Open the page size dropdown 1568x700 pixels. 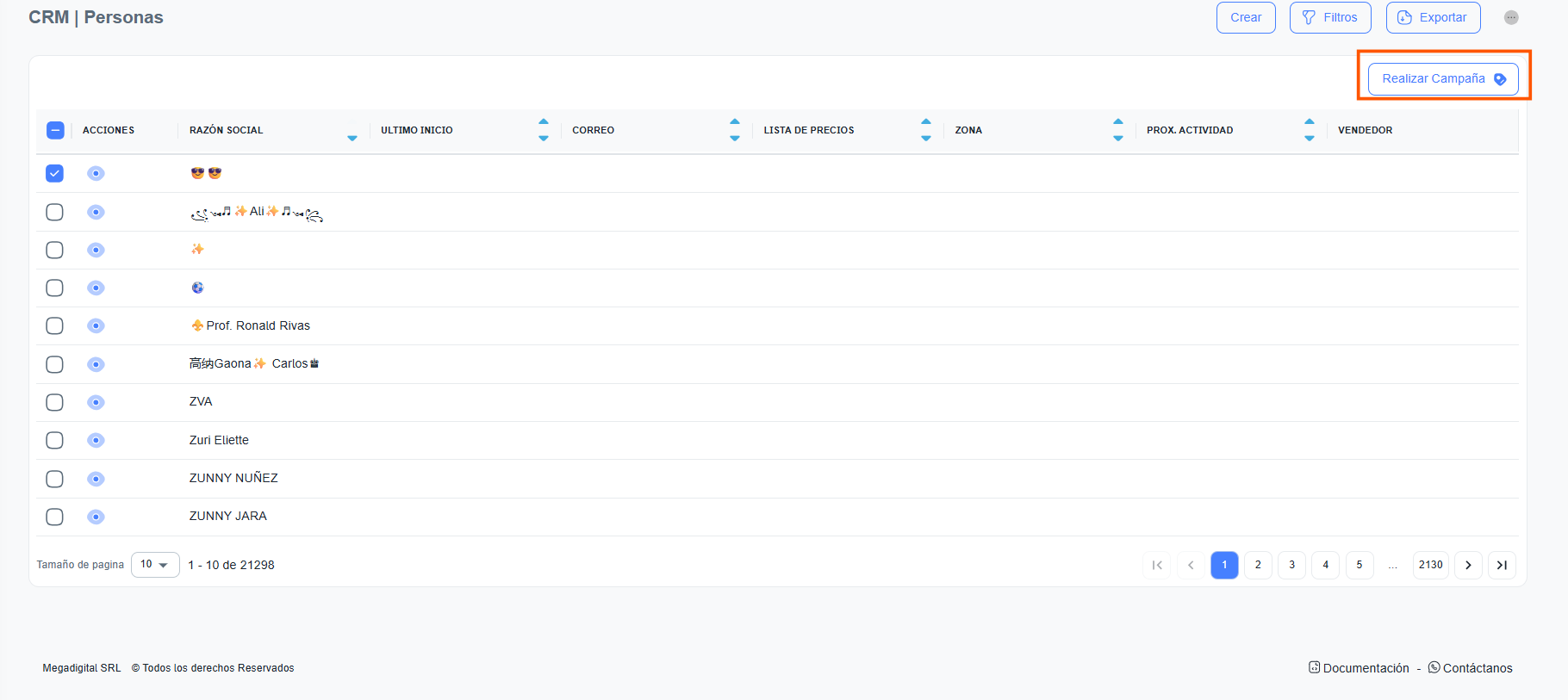(x=155, y=565)
